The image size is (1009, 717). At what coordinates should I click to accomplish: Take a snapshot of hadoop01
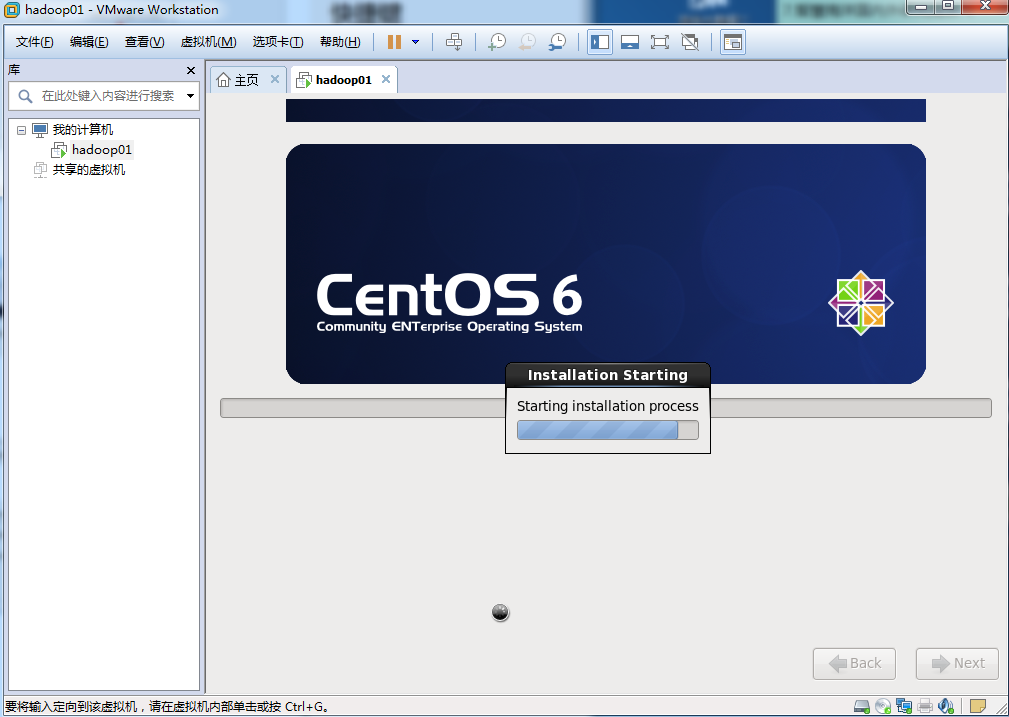pos(497,42)
